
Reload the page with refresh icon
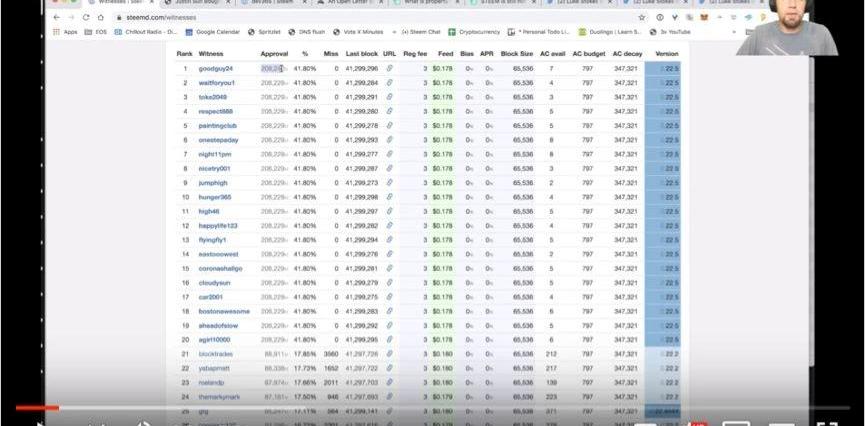tap(86, 17)
